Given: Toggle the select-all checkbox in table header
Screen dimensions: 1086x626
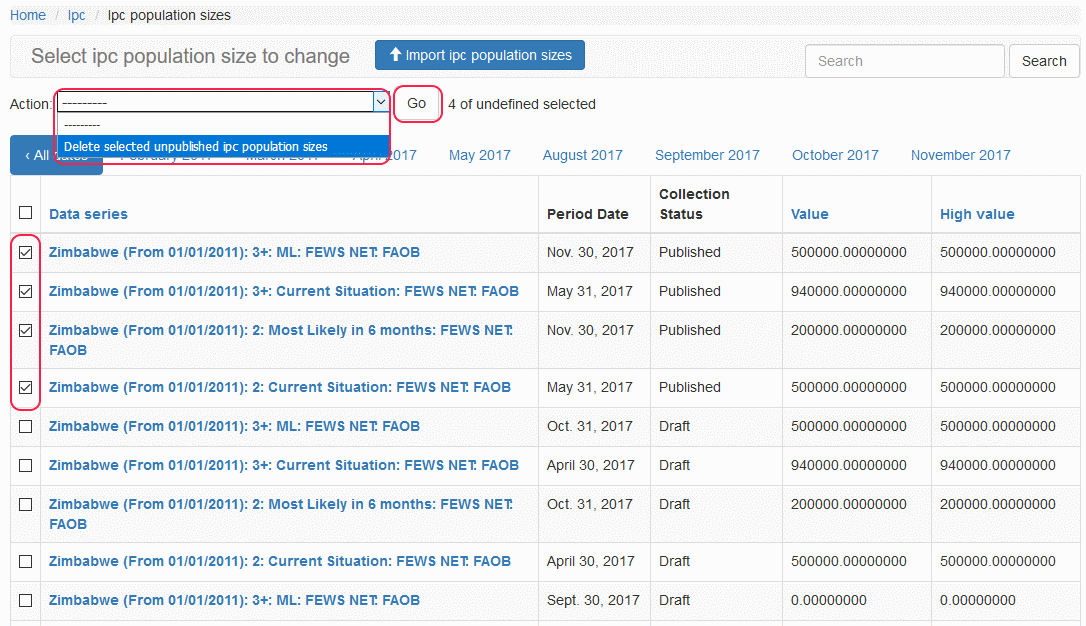Looking at the screenshot, I should point(26,212).
